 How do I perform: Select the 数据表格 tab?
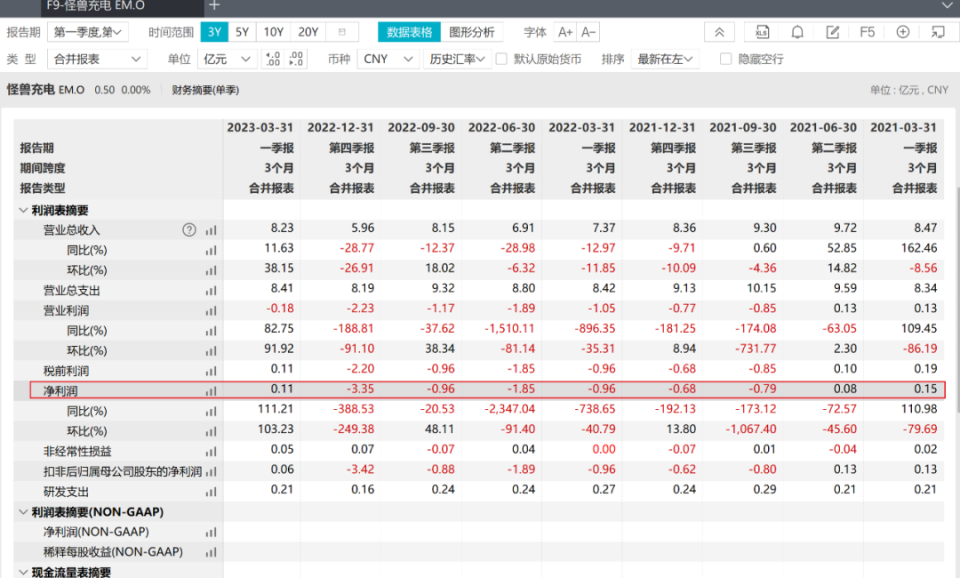coord(409,32)
